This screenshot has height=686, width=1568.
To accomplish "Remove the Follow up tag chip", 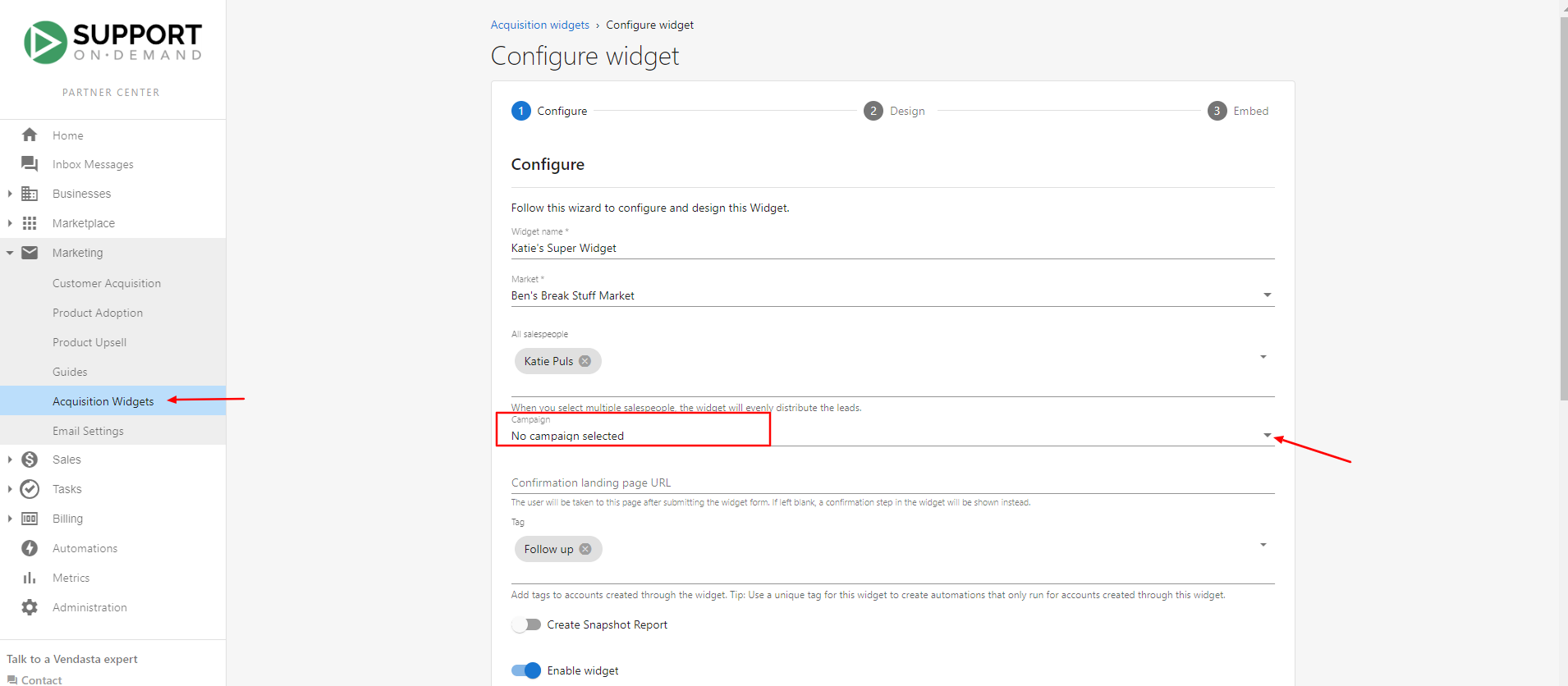I will tap(585, 549).
